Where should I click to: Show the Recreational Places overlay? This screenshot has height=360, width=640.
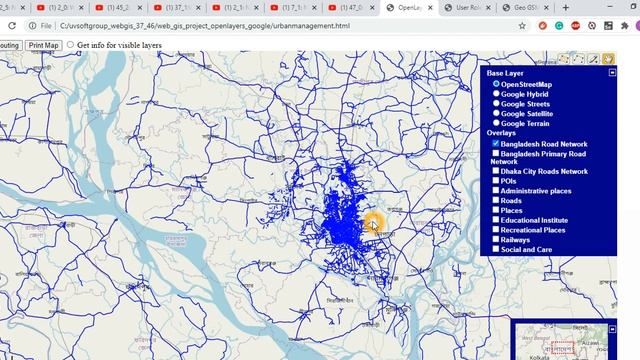496,229
